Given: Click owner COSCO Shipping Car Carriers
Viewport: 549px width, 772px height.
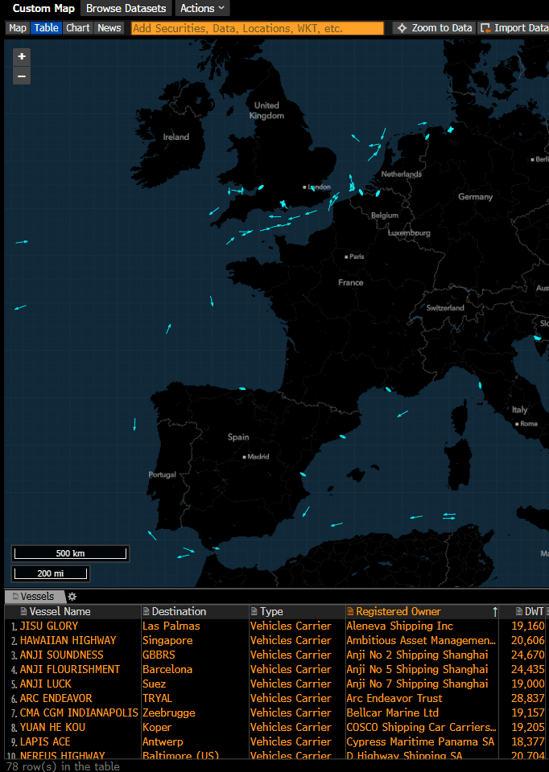Looking at the screenshot, I should click(421, 727).
